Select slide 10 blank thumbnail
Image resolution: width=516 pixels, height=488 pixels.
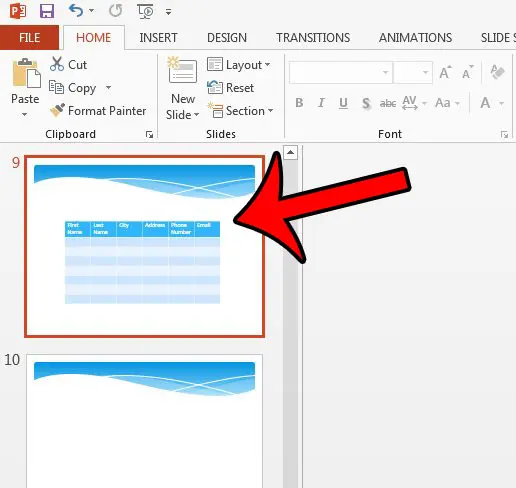(x=145, y=421)
